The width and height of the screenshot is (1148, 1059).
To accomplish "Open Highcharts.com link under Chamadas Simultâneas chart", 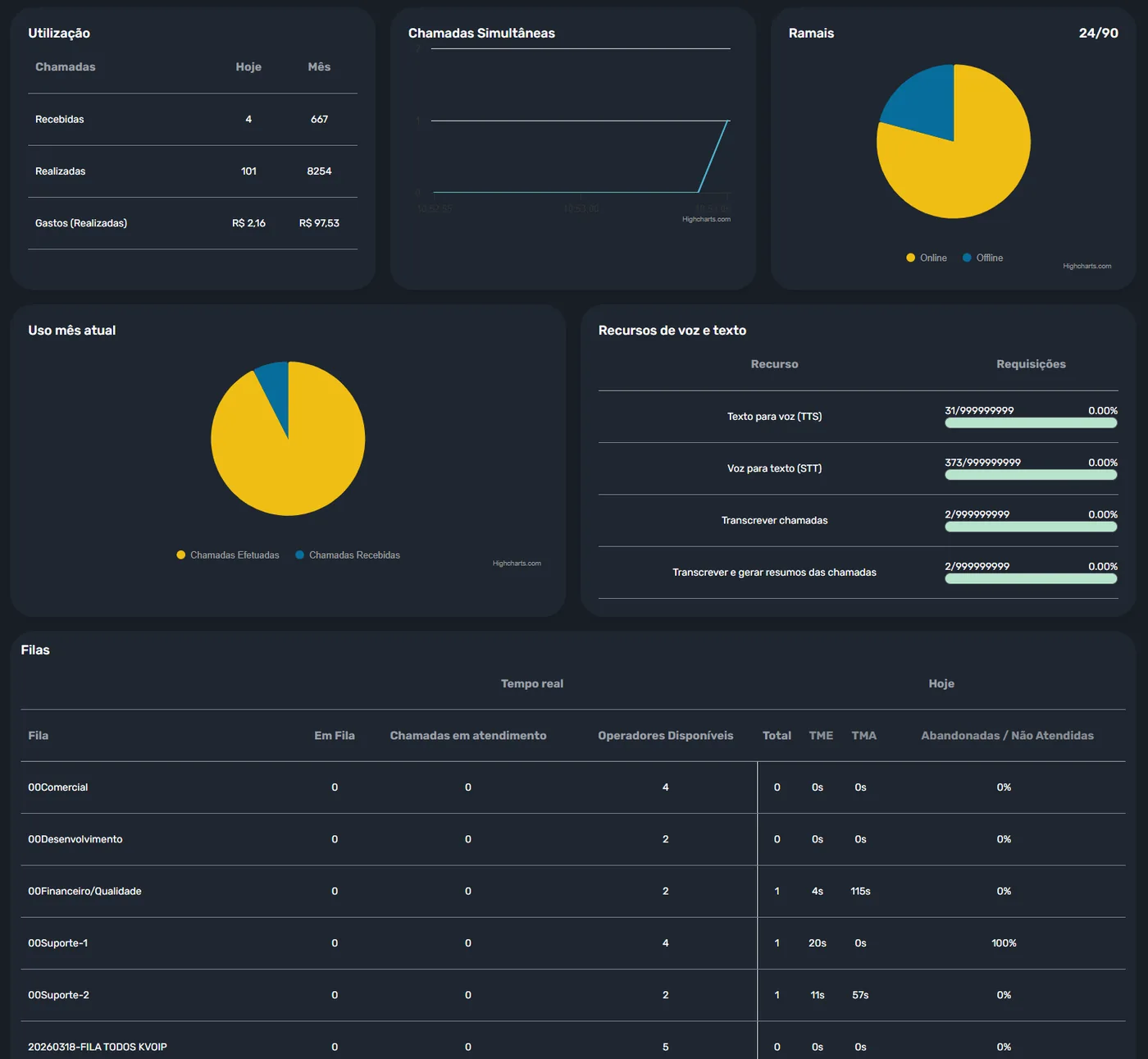I will click(x=706, y=219).
